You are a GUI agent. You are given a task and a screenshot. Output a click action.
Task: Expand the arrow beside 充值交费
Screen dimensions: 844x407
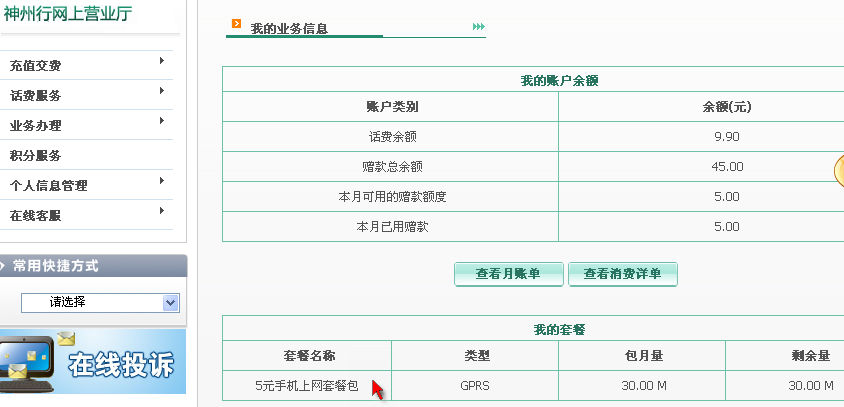[x=161, y=62]
